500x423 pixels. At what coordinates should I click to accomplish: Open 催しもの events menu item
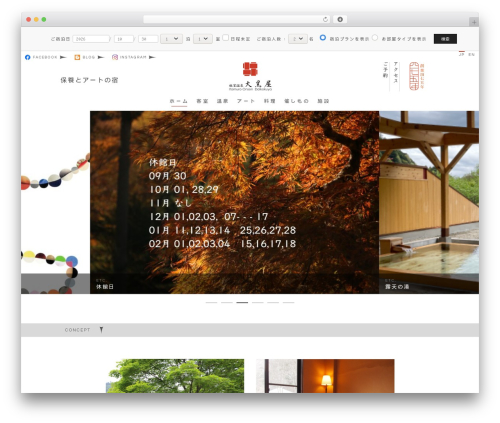tap(296, 101)
